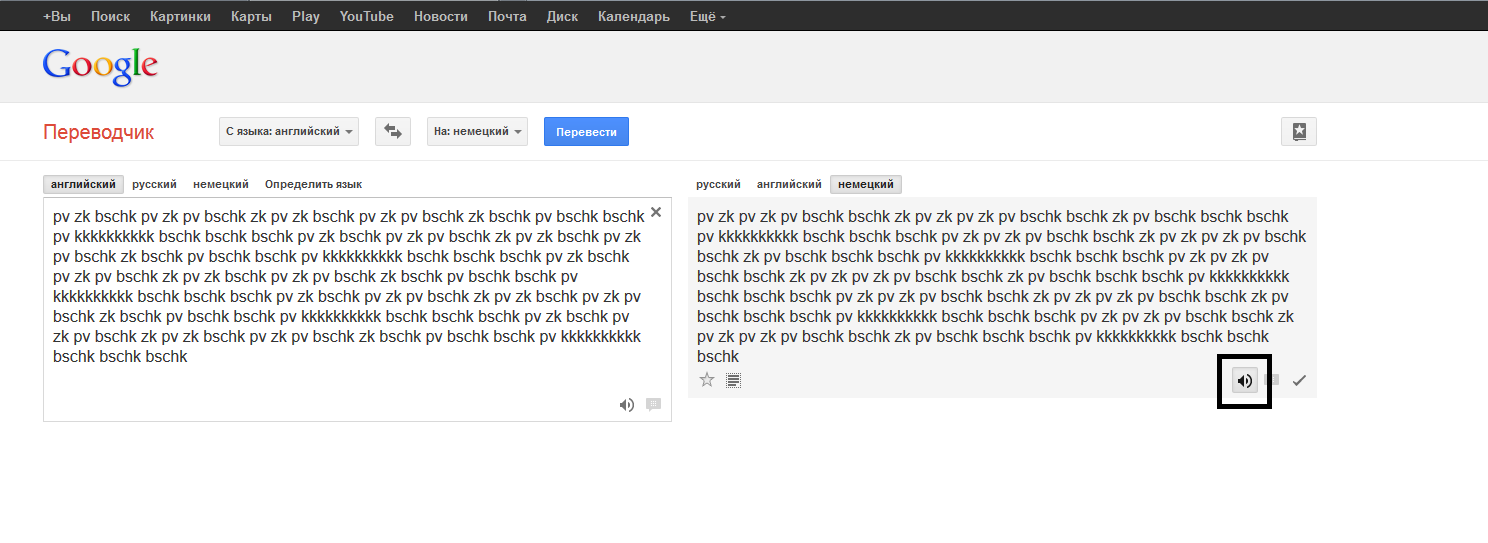Choose Определить язык detection option
This screenshot has width=1488, height=543.
tap(313, 184)
